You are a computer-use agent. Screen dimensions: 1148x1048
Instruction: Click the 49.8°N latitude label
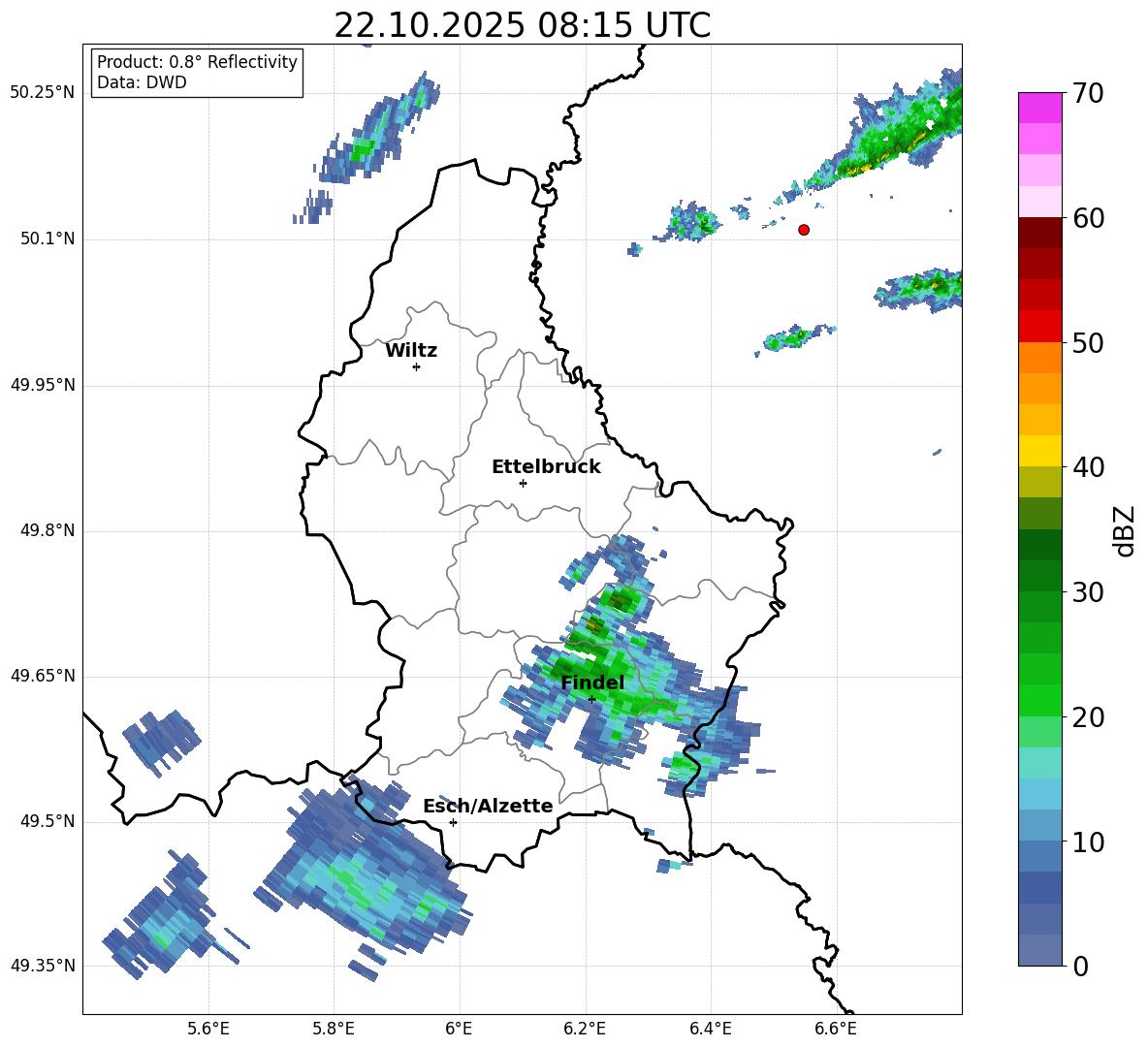click(x=48, y=530)
